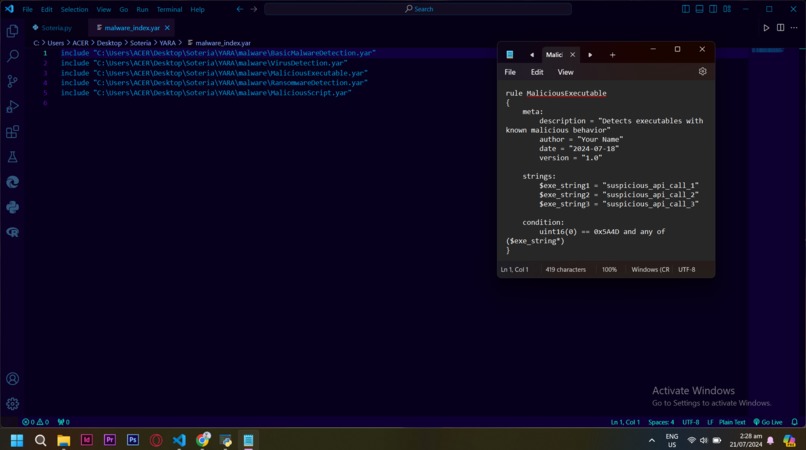The width and height of the screenshot is (806, 450).
Task: Open the Manage gear in VS Code
Action: (12, 404)
